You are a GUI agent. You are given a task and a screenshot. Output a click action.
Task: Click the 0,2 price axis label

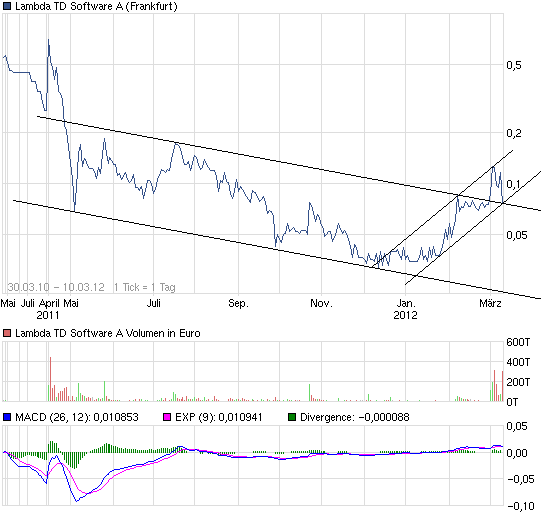pyautogui.click(x=514, y=133)
